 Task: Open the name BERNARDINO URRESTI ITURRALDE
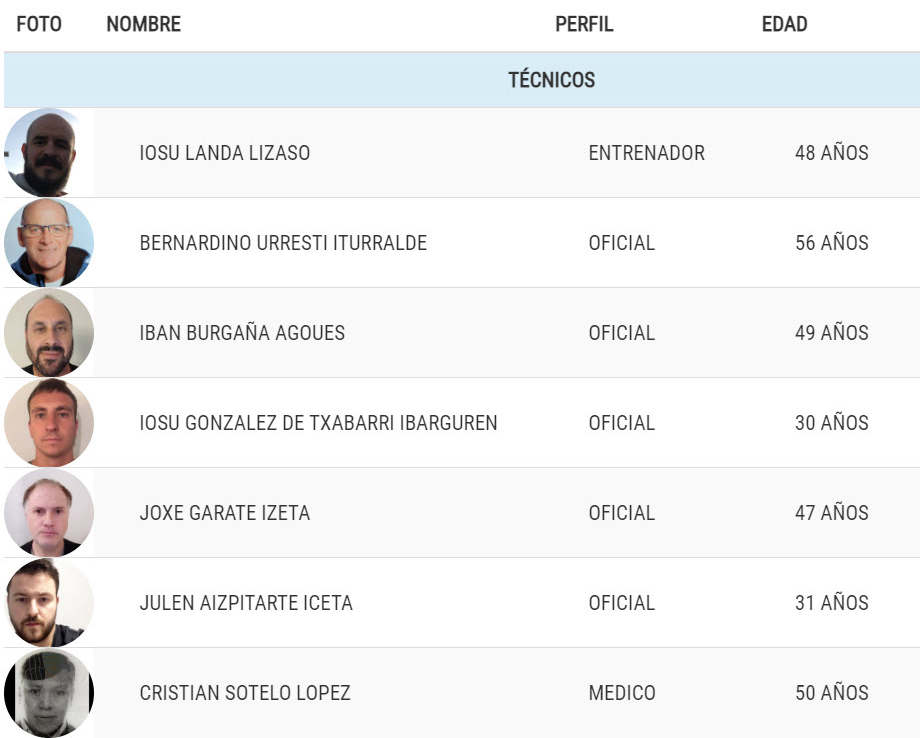coord(283,242)
